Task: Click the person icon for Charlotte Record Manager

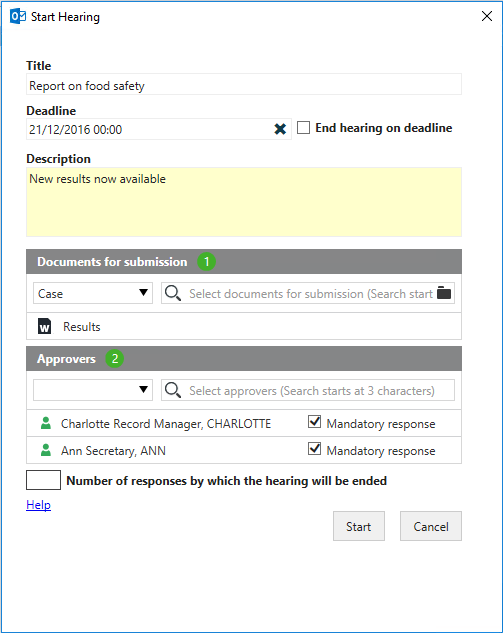Action: pos(46,423)
